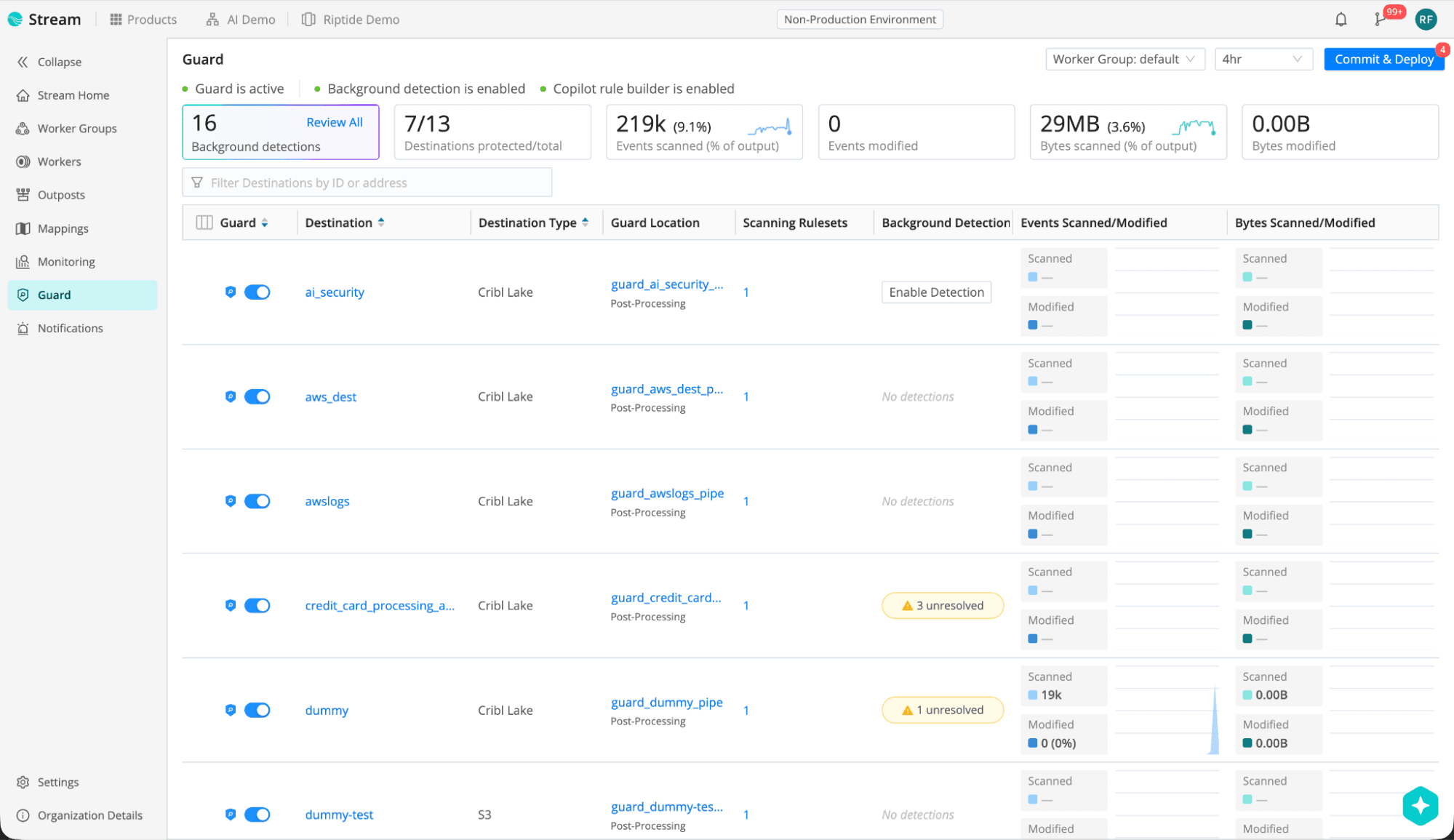The height and width of the screenshot is (840, 1454).
Task: Collapse the left navigation sidebar
Action: 51,61
